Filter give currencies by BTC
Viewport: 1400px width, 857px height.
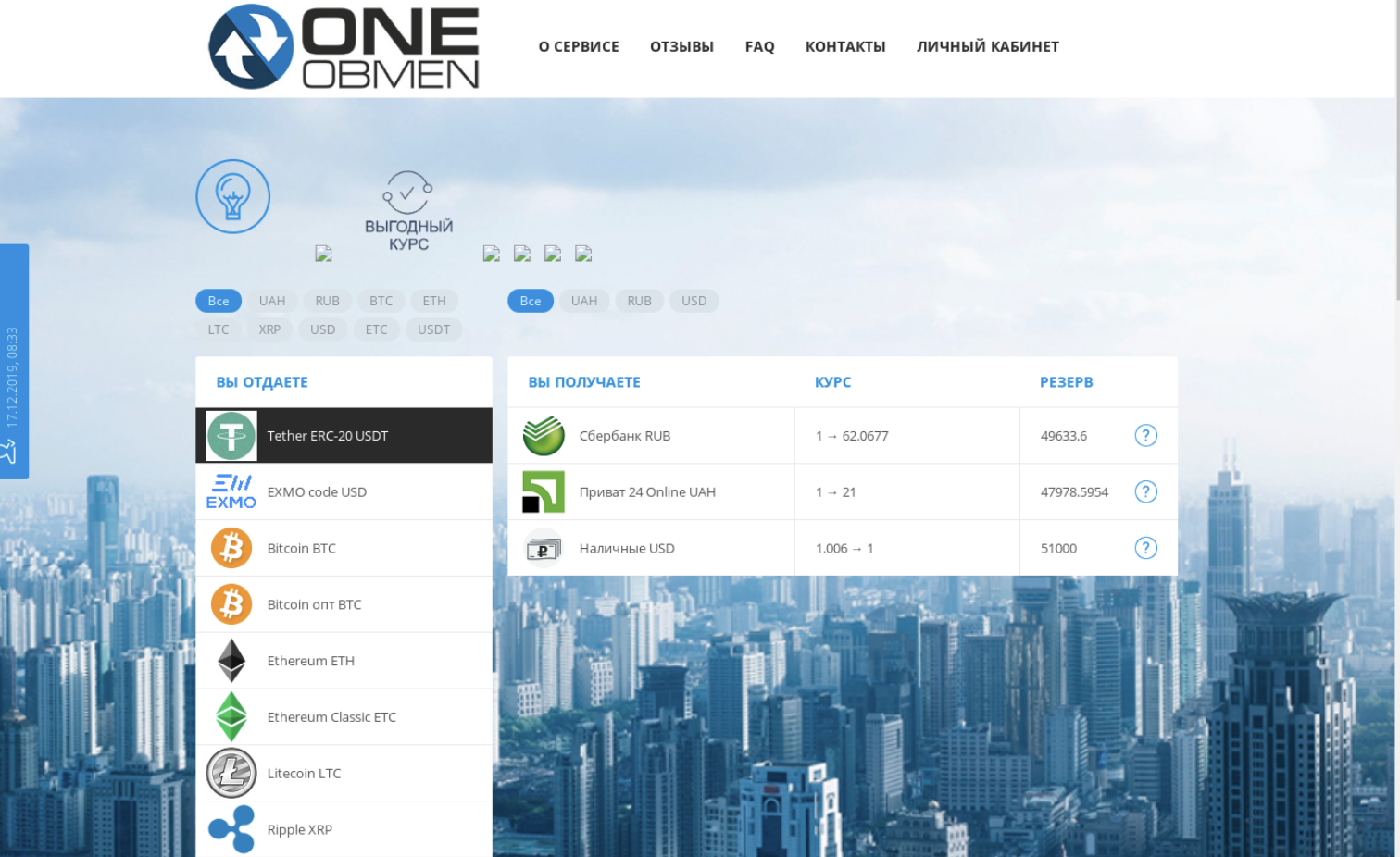click(381, 301)
